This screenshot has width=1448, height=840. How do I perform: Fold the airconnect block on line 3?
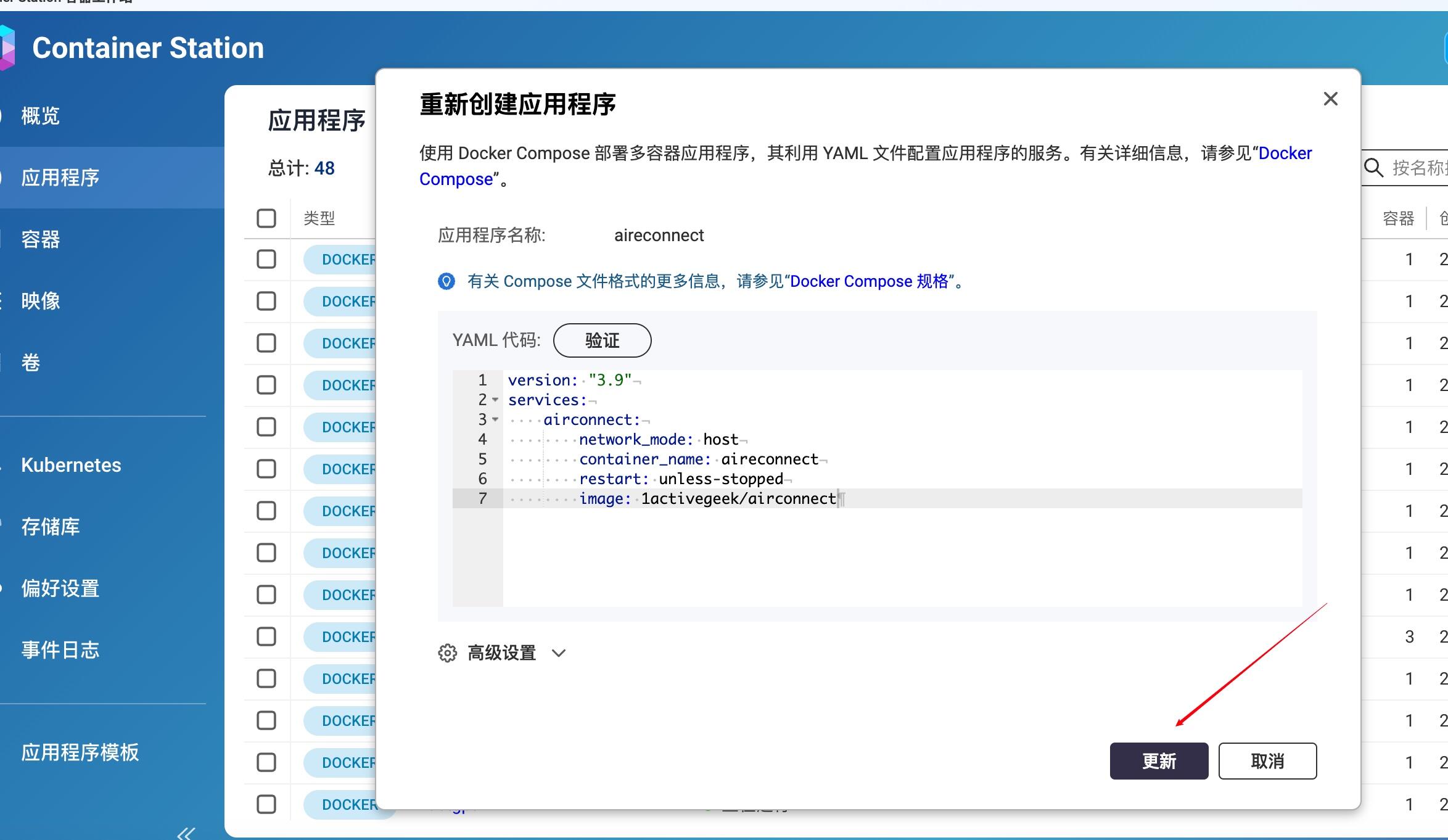[x=495, y=419]
